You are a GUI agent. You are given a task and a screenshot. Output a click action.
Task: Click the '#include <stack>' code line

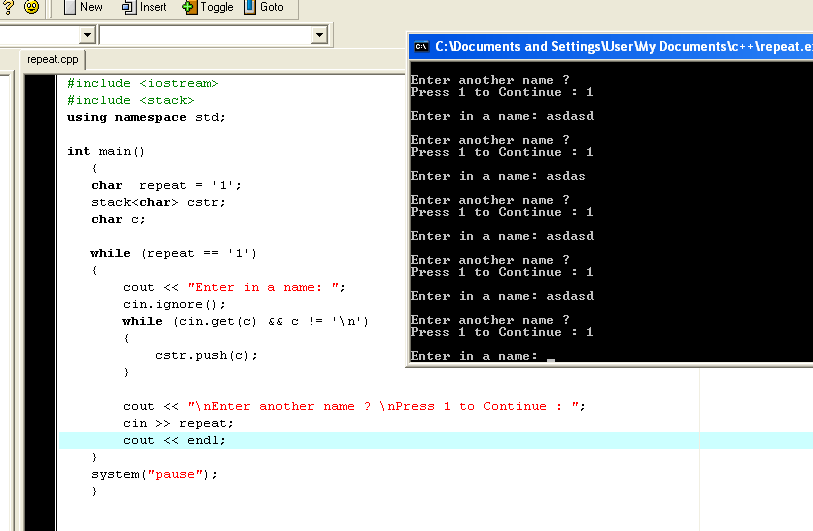[131, 100]
